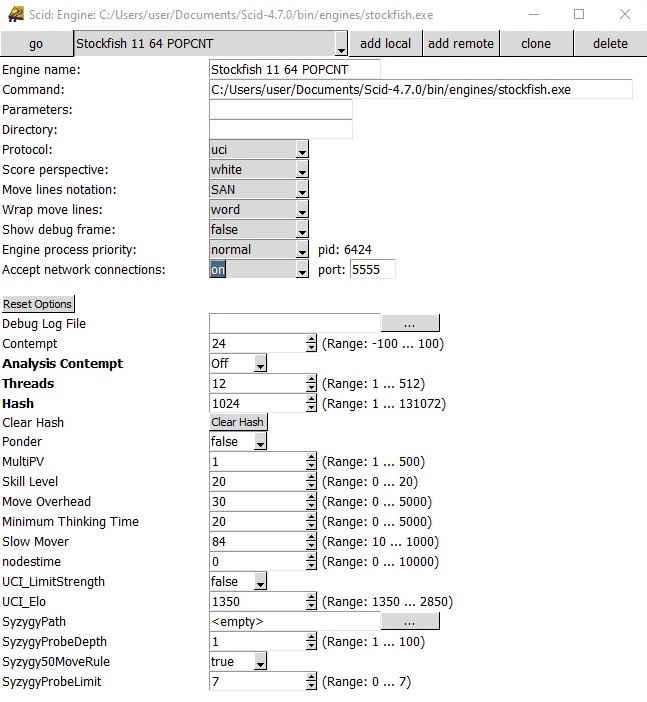
Task: Open the Analysis Contempt dropdown
Action: [238, 363]
